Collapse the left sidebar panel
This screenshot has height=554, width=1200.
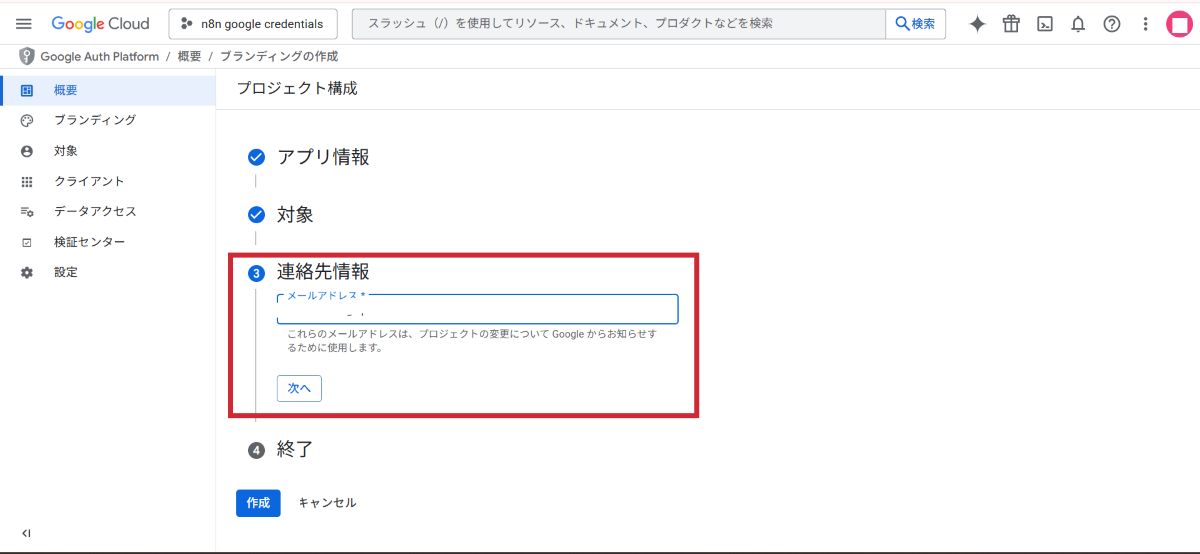click(x=26, y=533)
